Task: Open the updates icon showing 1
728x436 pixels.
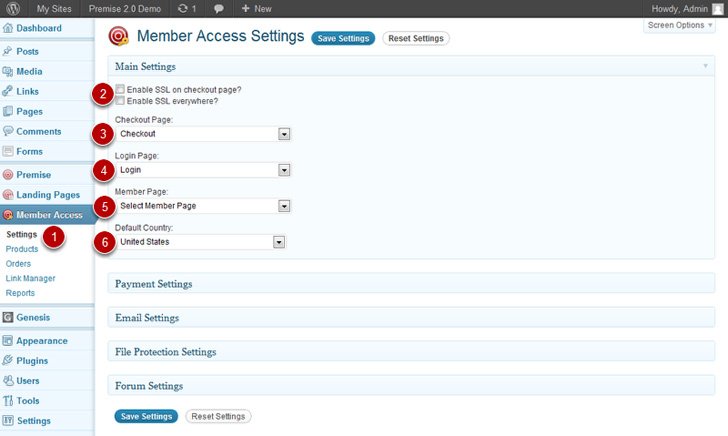Action: [187, 8]
